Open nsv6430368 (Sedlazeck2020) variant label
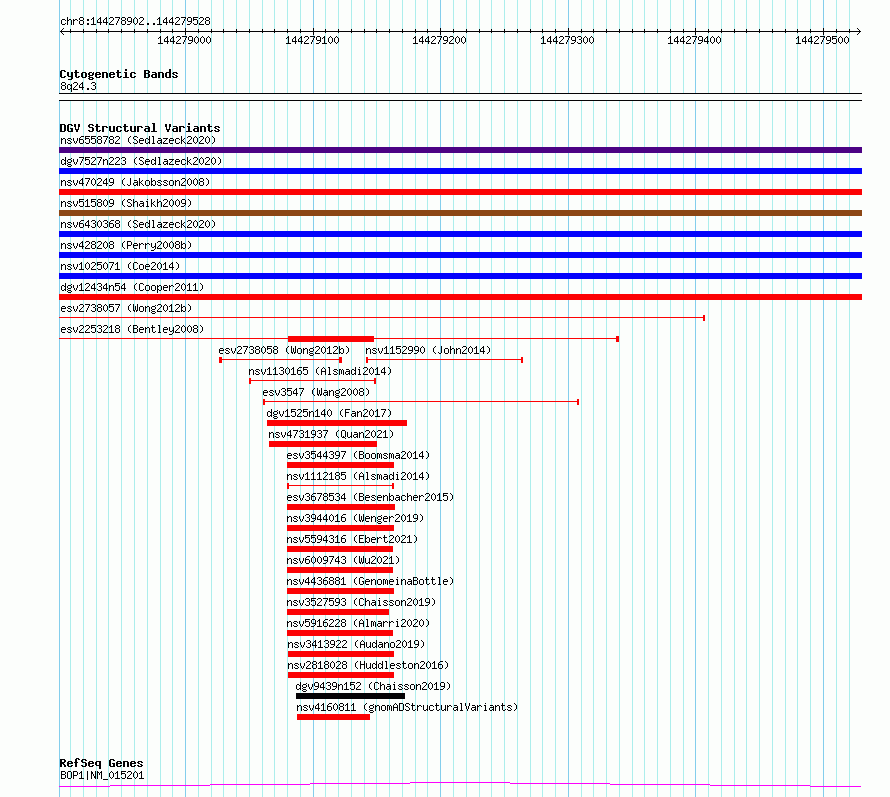 (x=138, y=224)
